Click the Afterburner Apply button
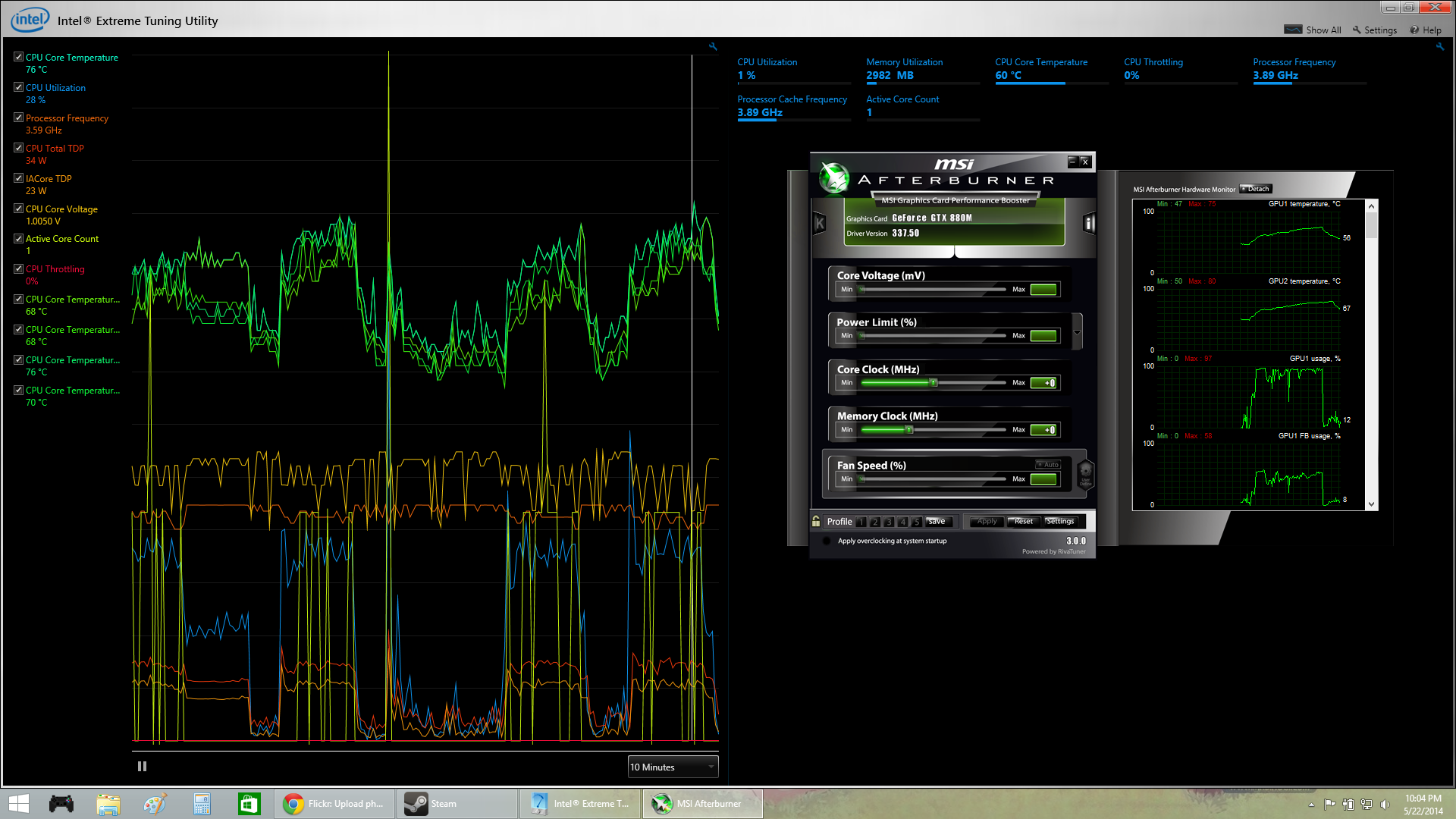Viewport: 1456px width, 819px height. [x=987, y=522]
